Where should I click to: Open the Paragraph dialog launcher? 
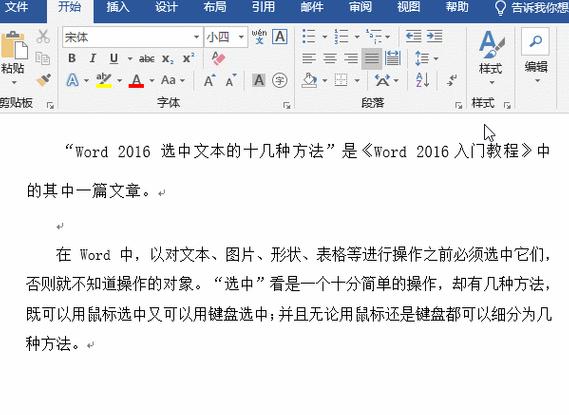(x=459, y=106)
